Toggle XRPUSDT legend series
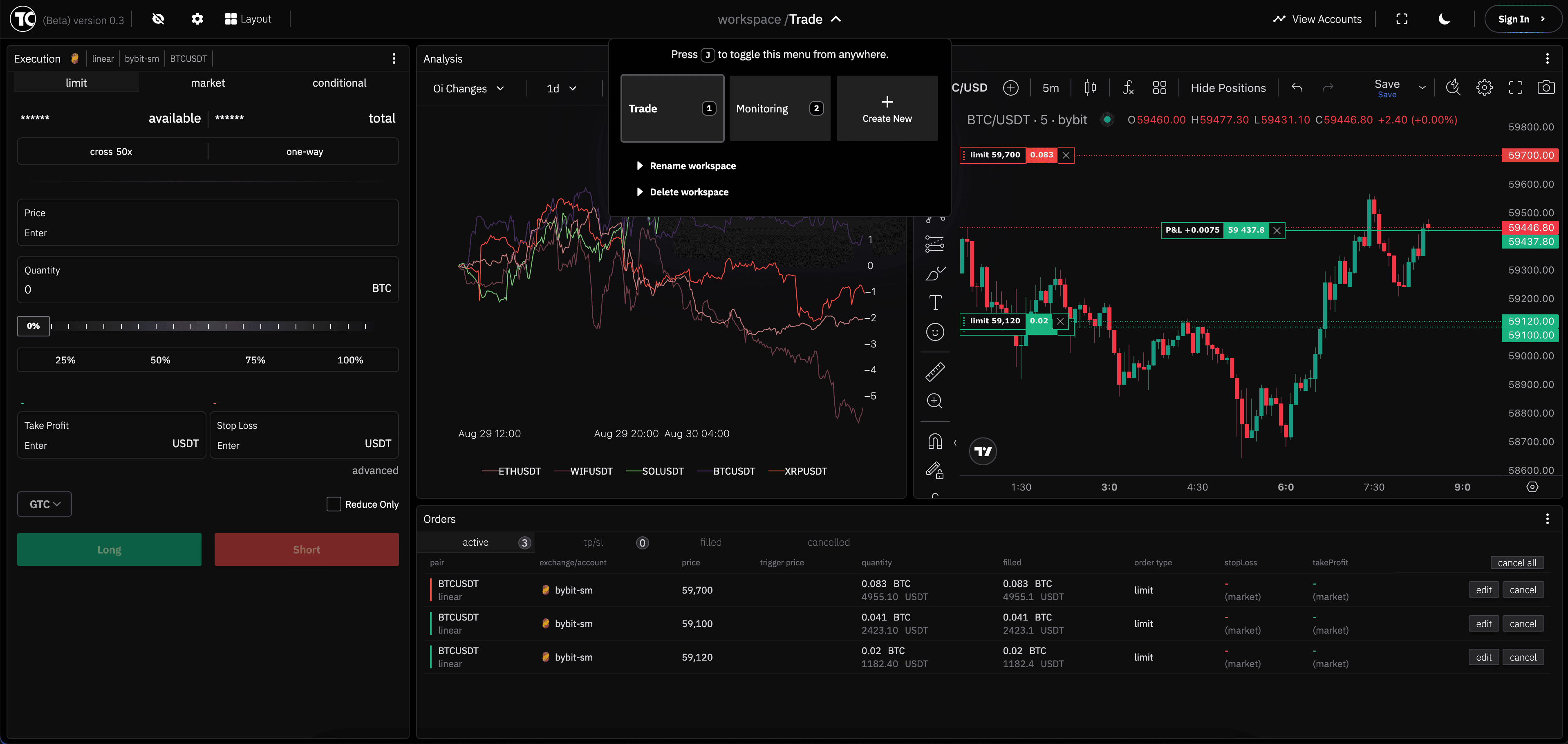This screenshot has width=1568, height=744. 797,471
